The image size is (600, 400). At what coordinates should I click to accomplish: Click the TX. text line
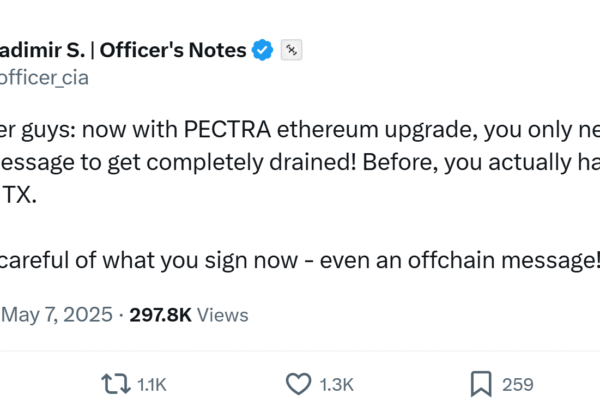(20, 195)
